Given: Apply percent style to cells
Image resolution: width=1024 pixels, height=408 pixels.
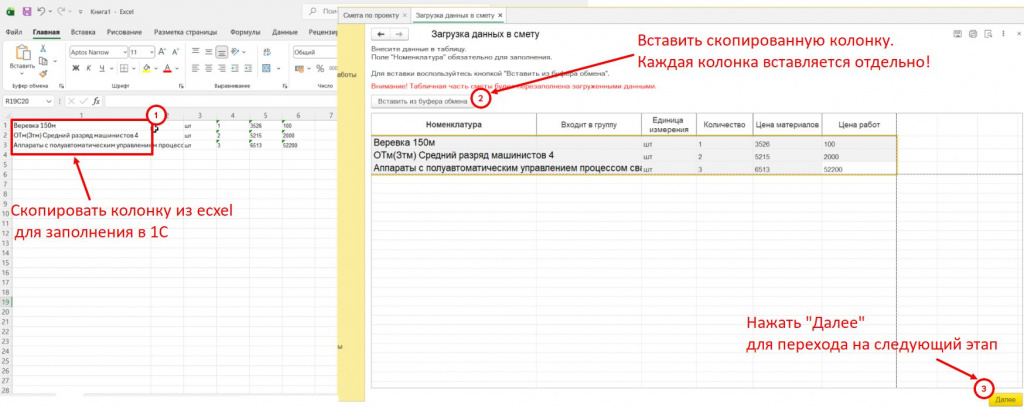Looking at the screenshot, I should click(x=320, y=68).
